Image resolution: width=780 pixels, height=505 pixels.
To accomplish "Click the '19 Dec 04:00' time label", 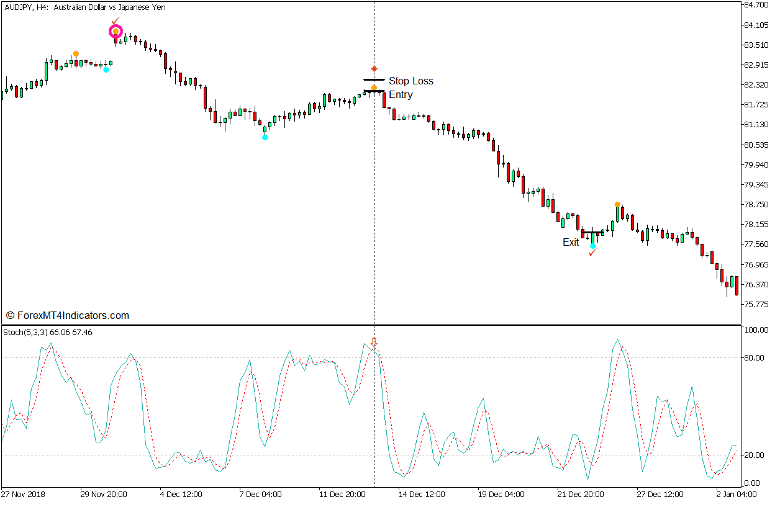I will pos(501,494).
